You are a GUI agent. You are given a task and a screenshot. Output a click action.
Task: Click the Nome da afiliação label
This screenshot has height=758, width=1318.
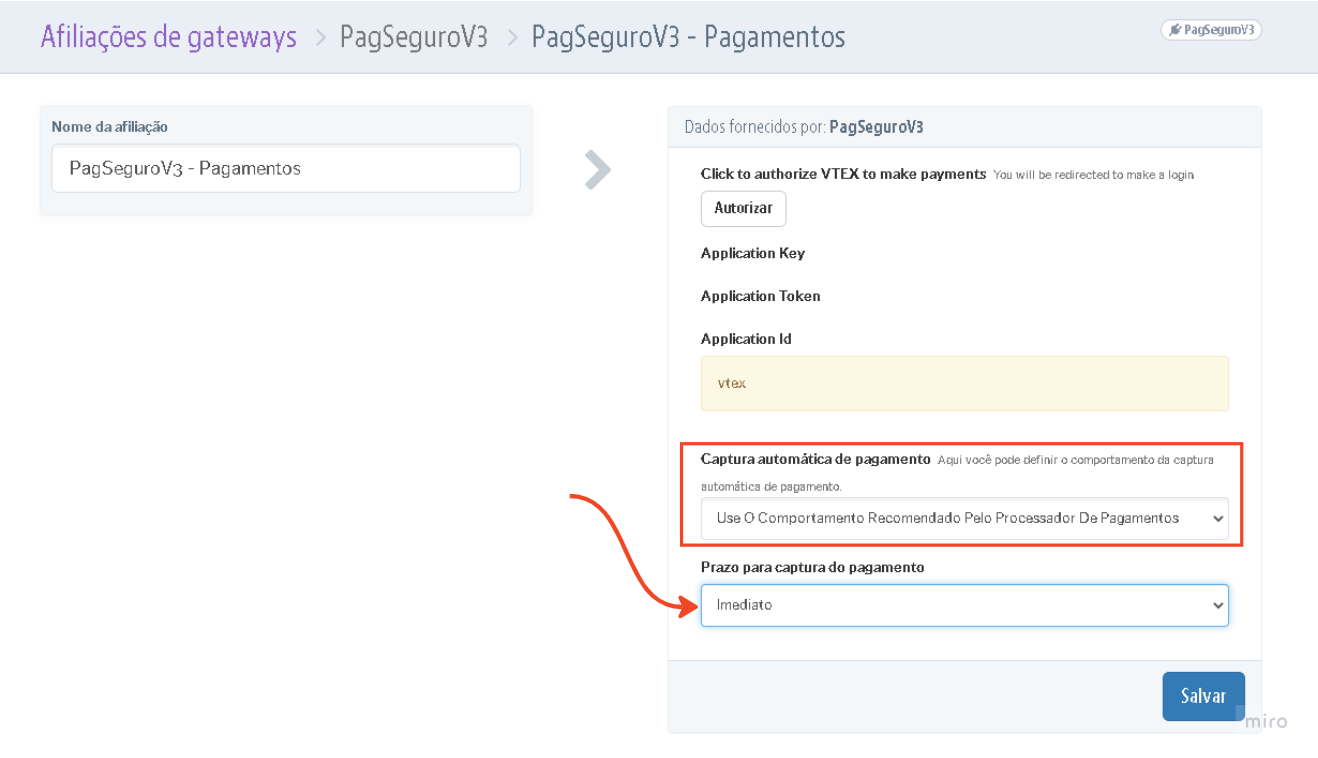(x=110, y=127)
